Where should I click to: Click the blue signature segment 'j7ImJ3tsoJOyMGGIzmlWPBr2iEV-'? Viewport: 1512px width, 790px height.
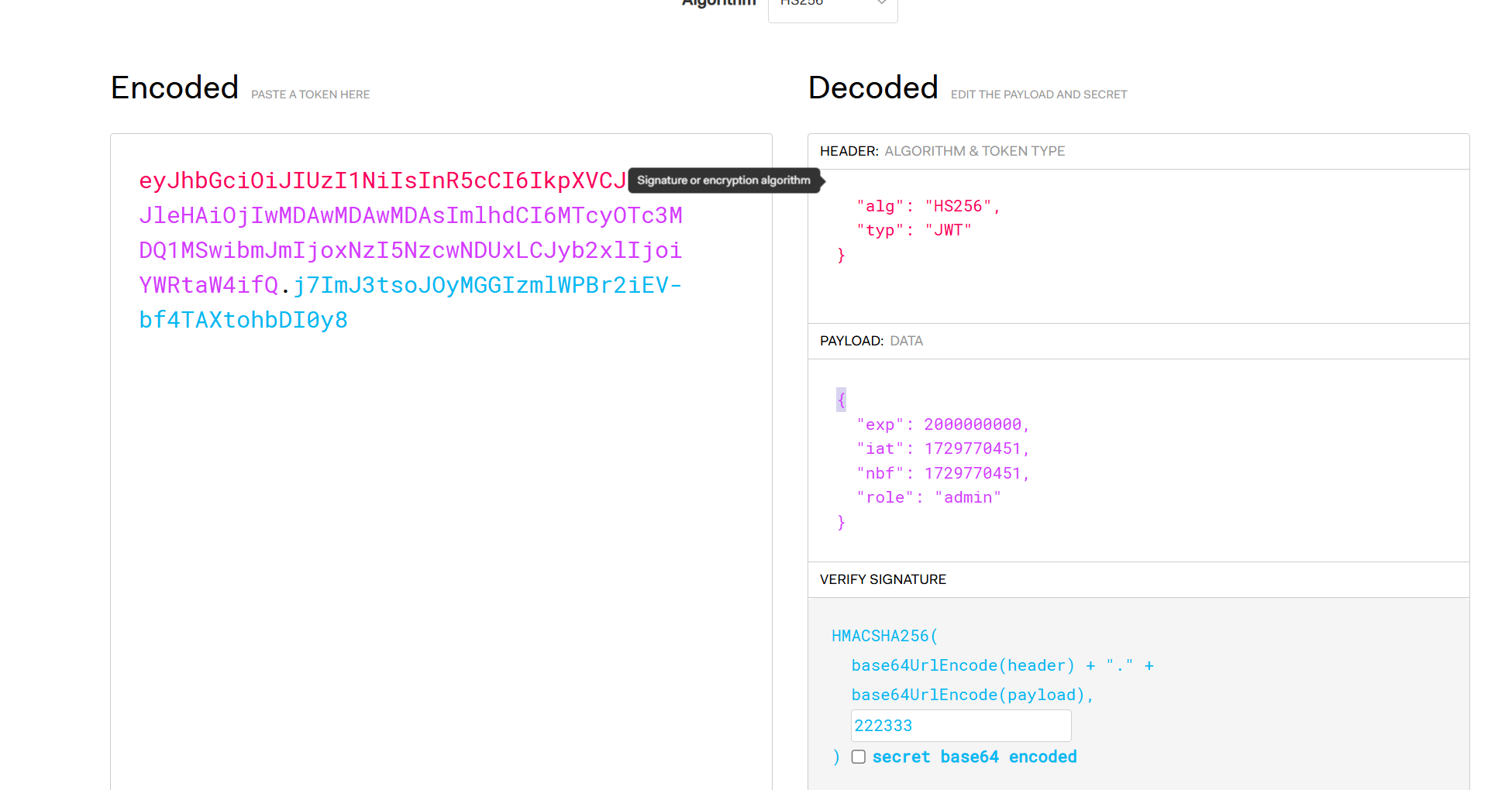(x=487, y=285)
